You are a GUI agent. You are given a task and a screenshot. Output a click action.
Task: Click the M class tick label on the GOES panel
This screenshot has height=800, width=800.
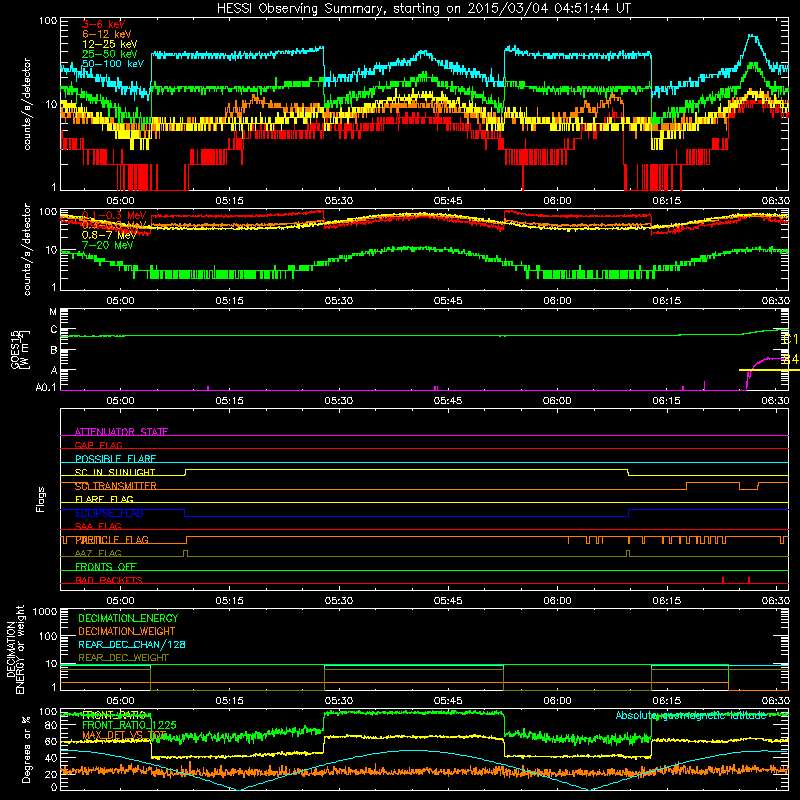pos(53,312)
